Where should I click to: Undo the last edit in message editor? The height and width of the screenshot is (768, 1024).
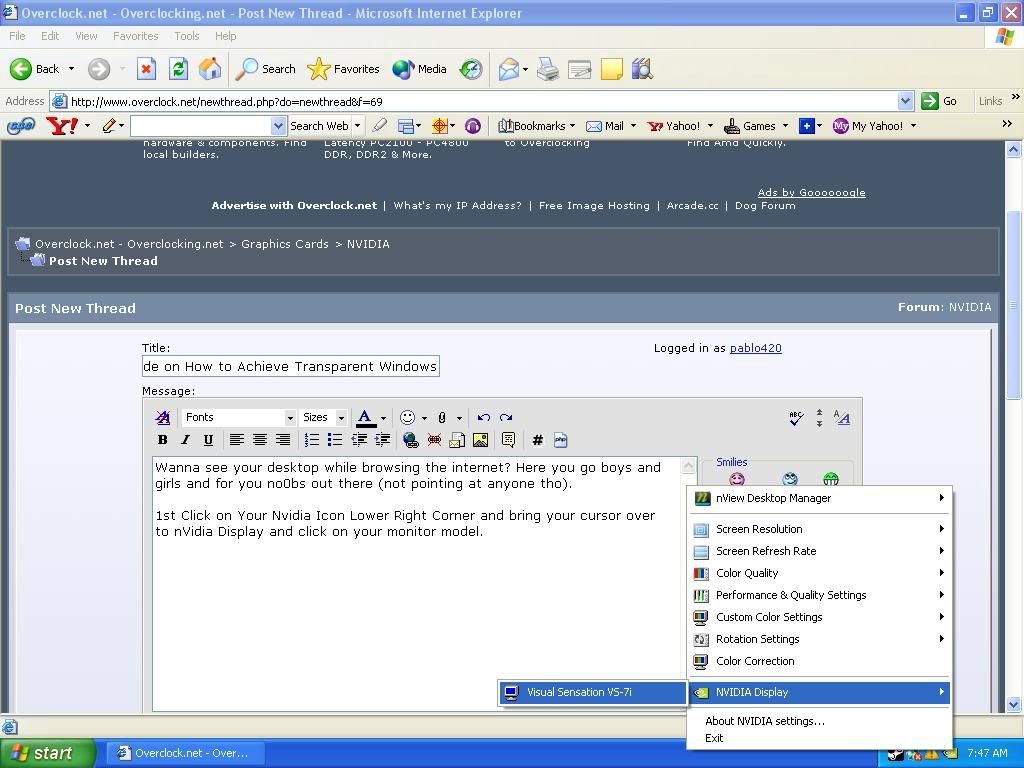coord(483,417)
